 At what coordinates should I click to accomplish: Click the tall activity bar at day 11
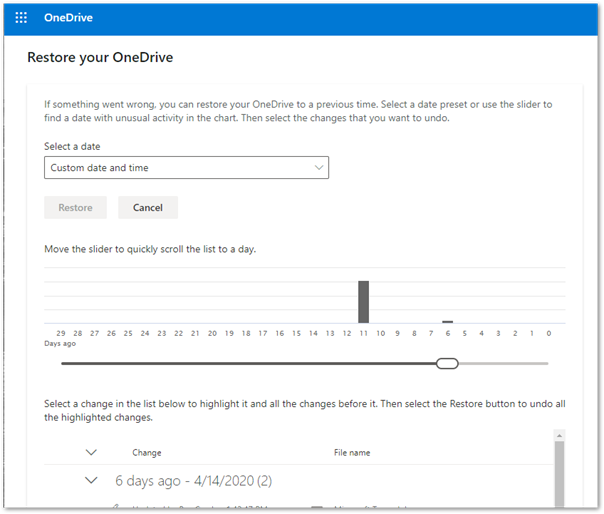pos(363,301)
